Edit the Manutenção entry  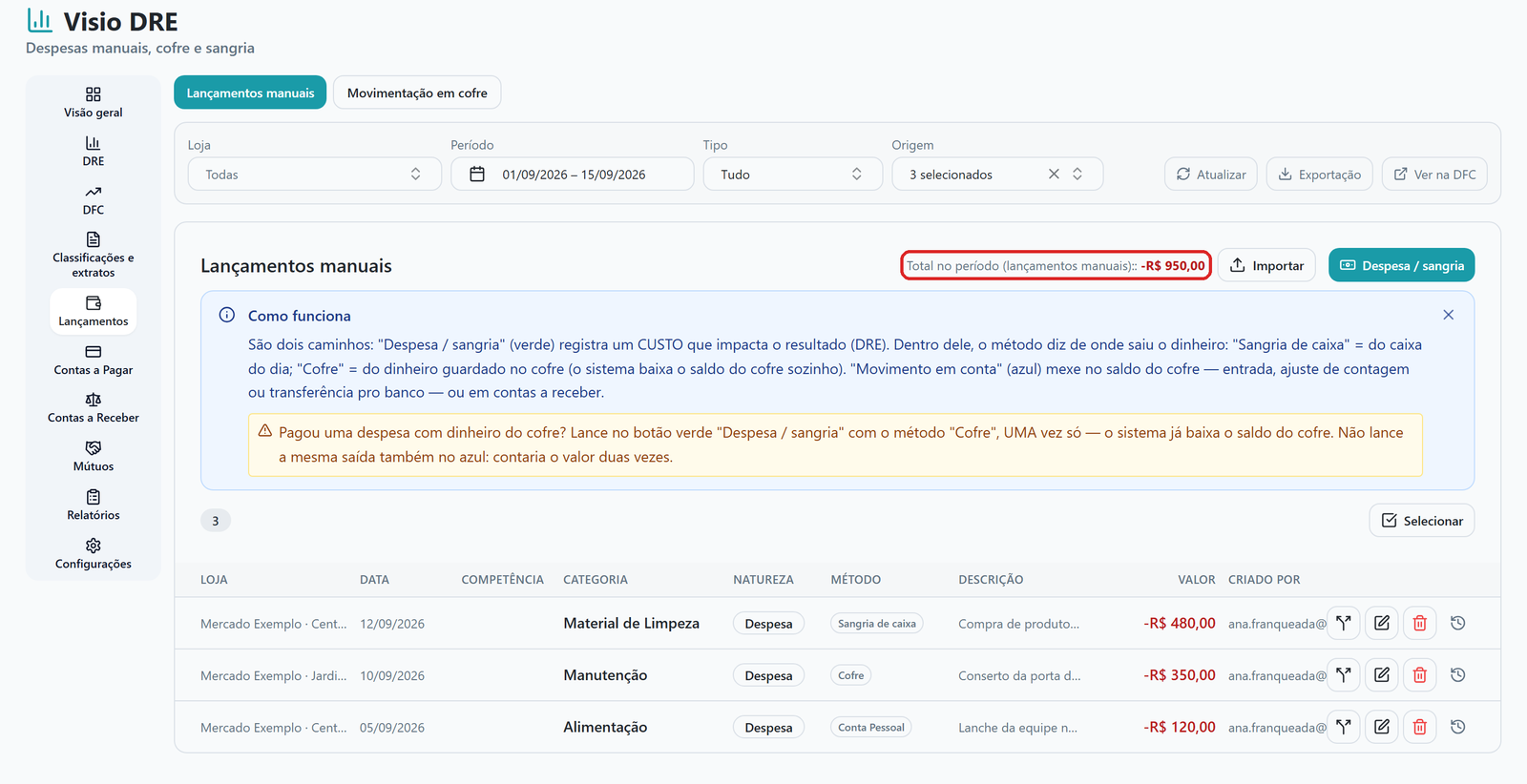(x=1381, y=675)
